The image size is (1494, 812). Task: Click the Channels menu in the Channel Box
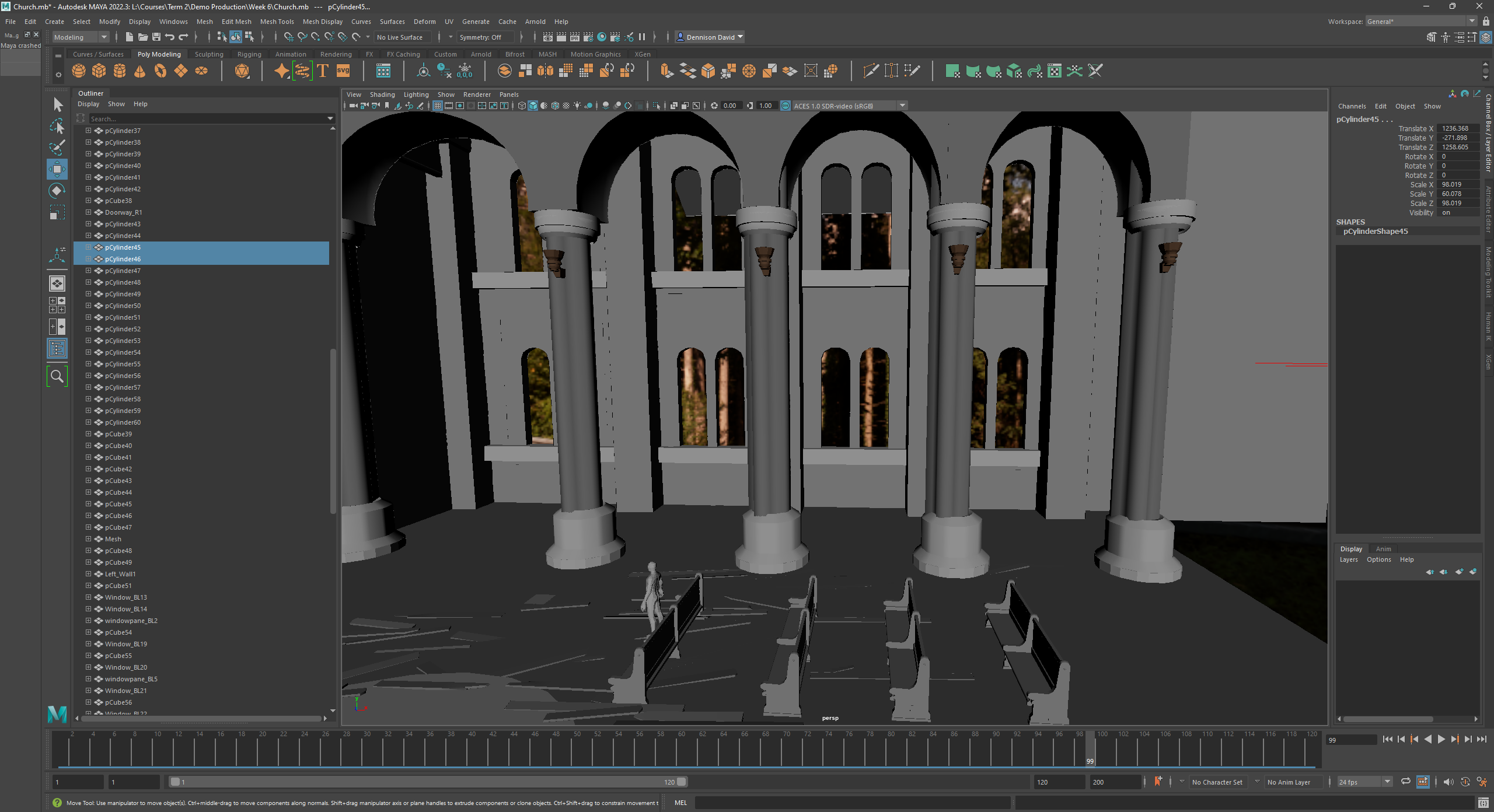click(x=1352, y=106)
